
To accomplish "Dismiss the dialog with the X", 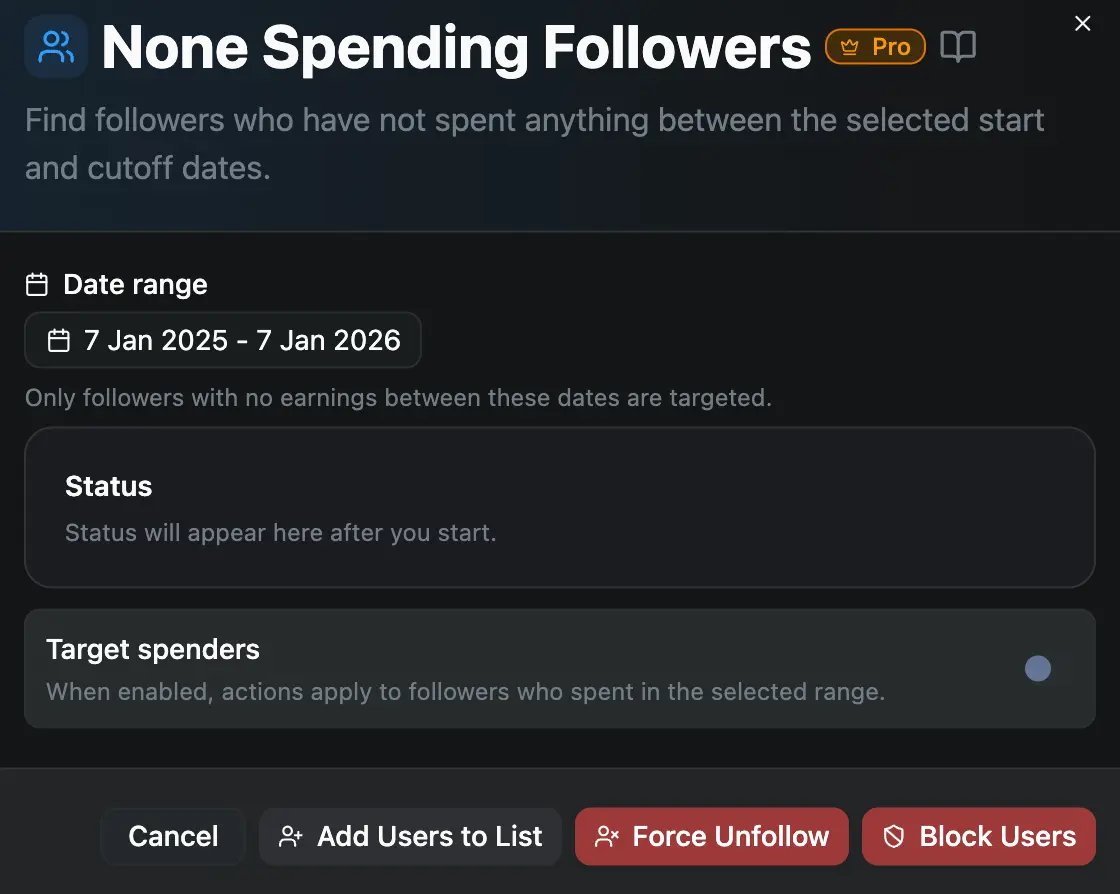I will click(x=1083, y=23).
